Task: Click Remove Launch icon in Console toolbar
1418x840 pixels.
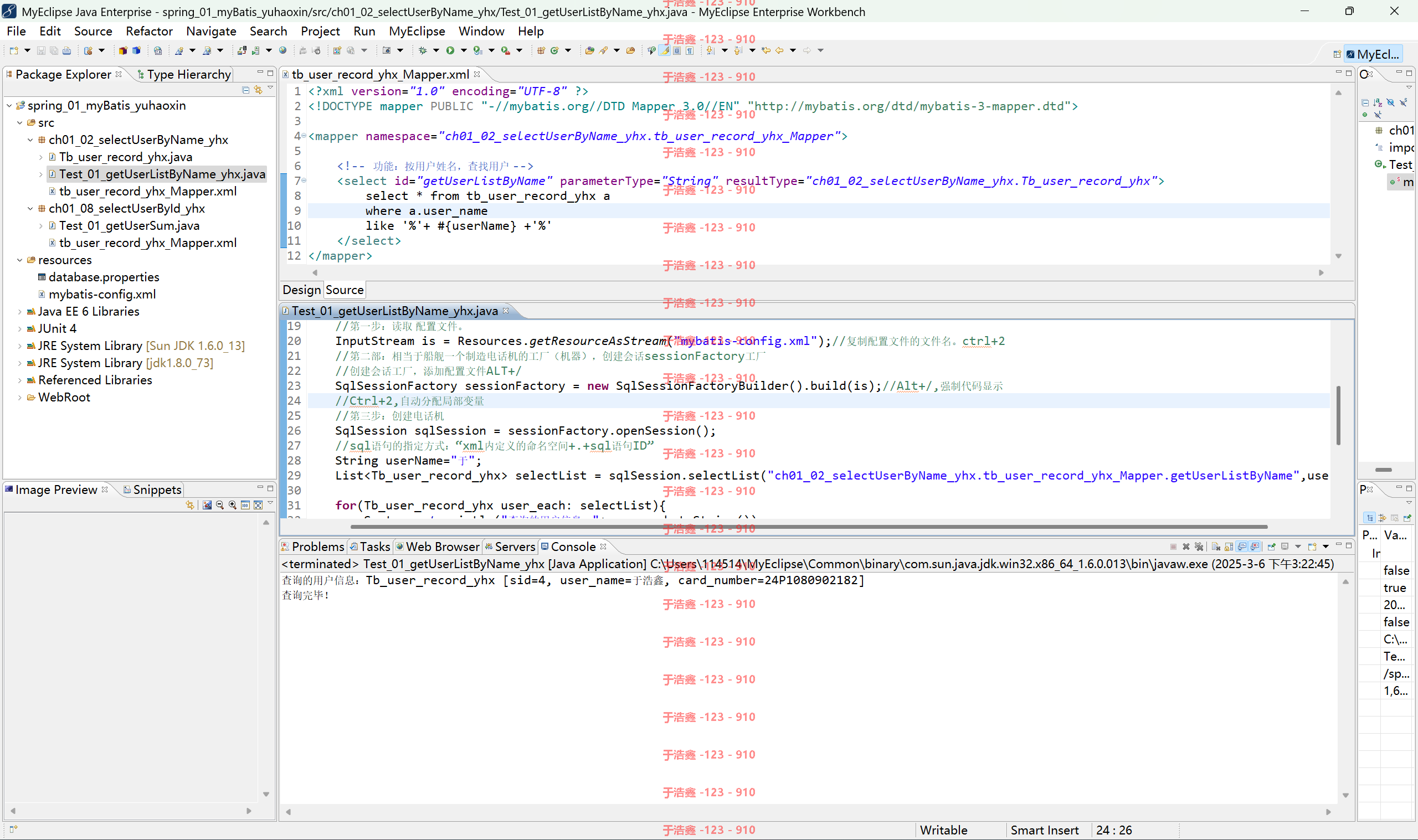Action: tap(1186, 547)
